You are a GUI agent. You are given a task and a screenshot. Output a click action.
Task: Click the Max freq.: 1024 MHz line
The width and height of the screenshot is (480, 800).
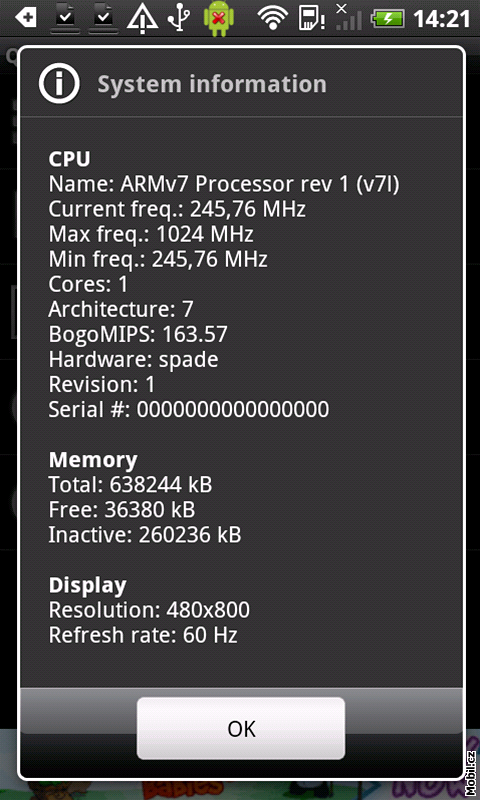[151, 235]
